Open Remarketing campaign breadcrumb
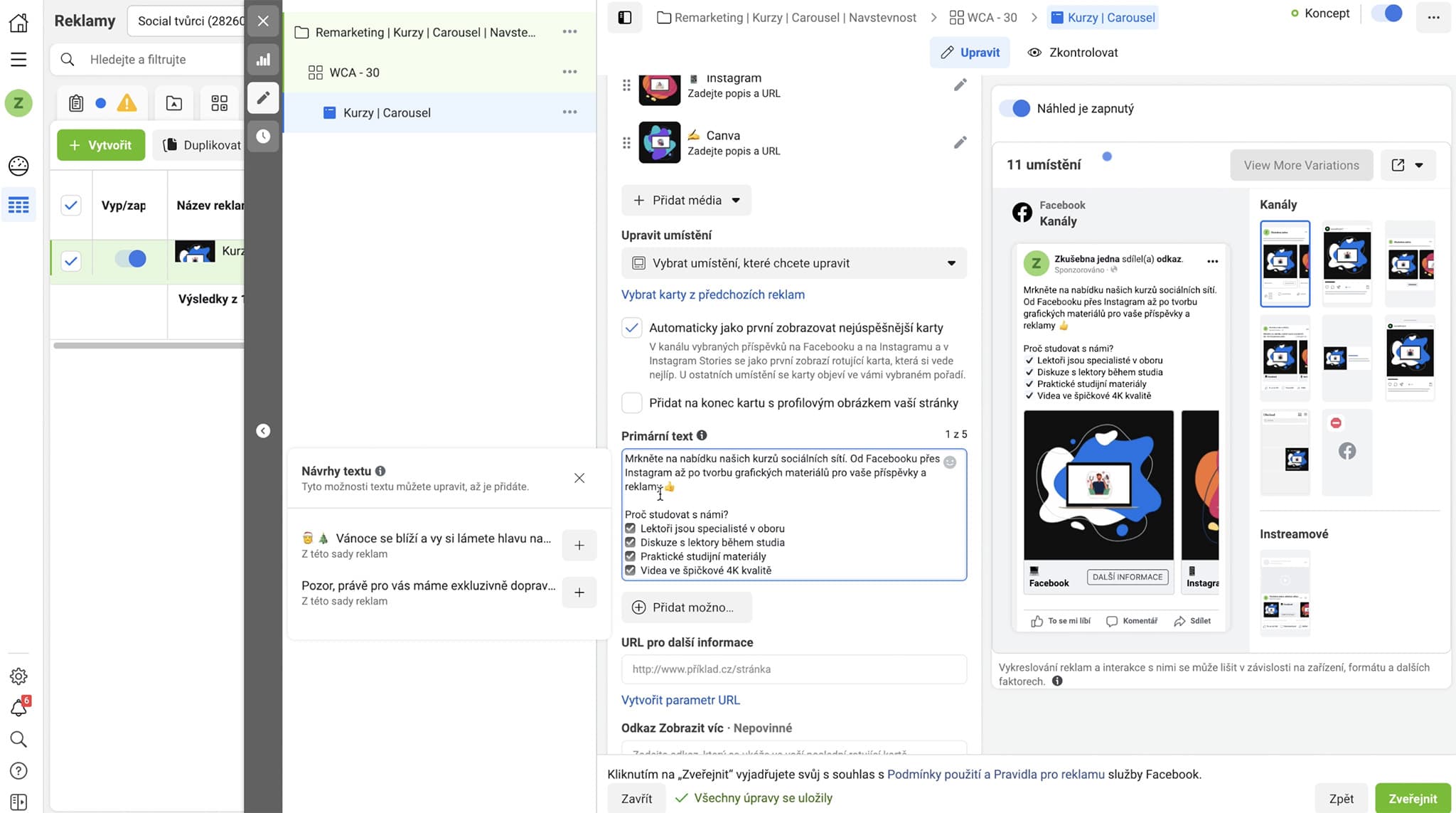1456x813 pixels. point(787,18)
